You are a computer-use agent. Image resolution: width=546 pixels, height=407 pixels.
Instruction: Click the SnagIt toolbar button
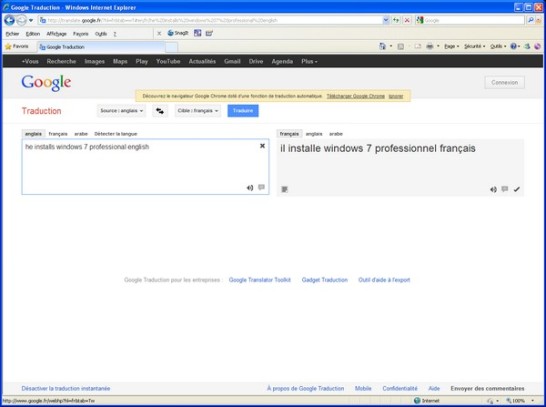click(x=178, y=33)
